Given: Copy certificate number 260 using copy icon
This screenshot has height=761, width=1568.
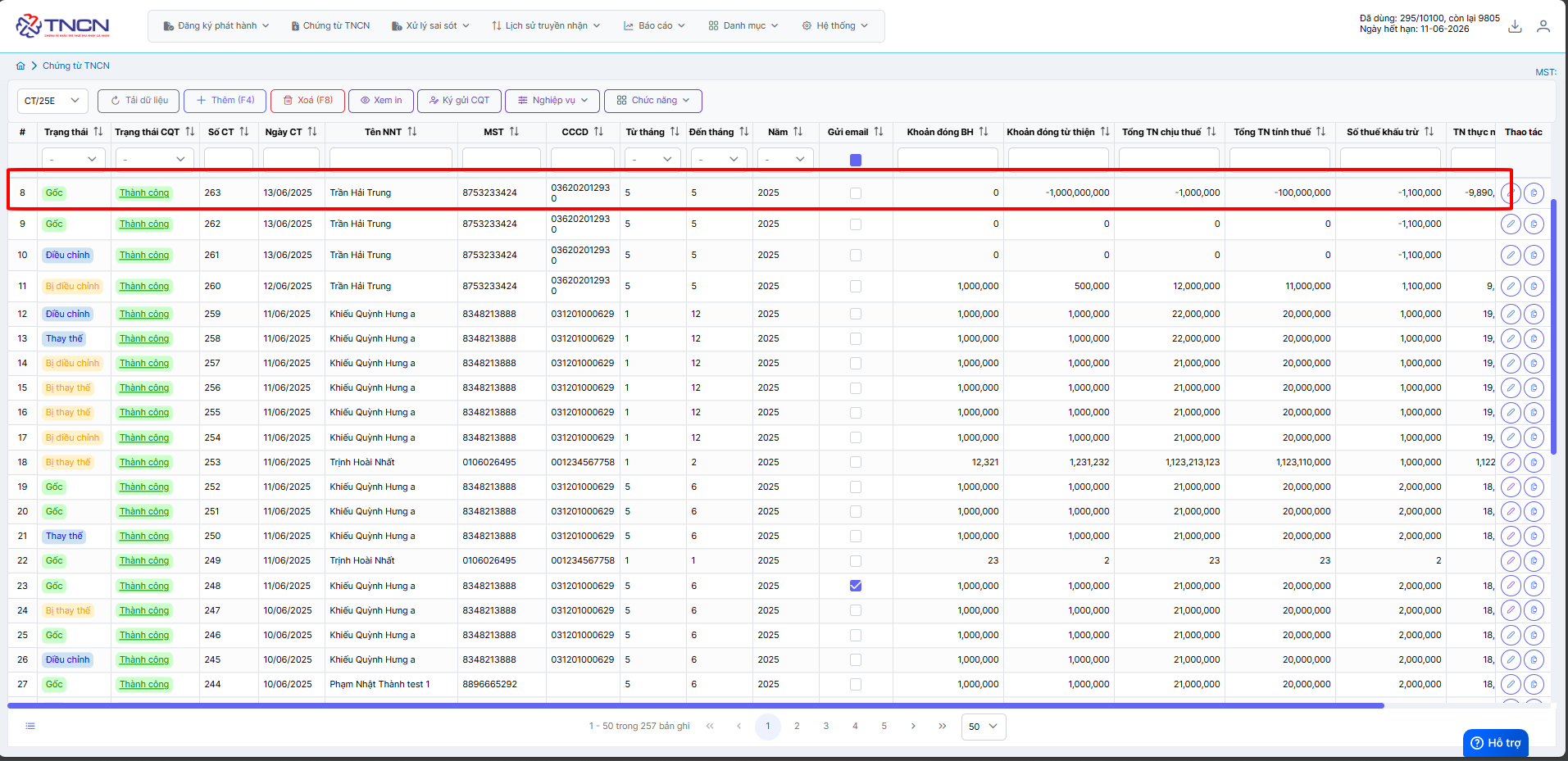Looking at the screenshot, I should coord(1534,287).
